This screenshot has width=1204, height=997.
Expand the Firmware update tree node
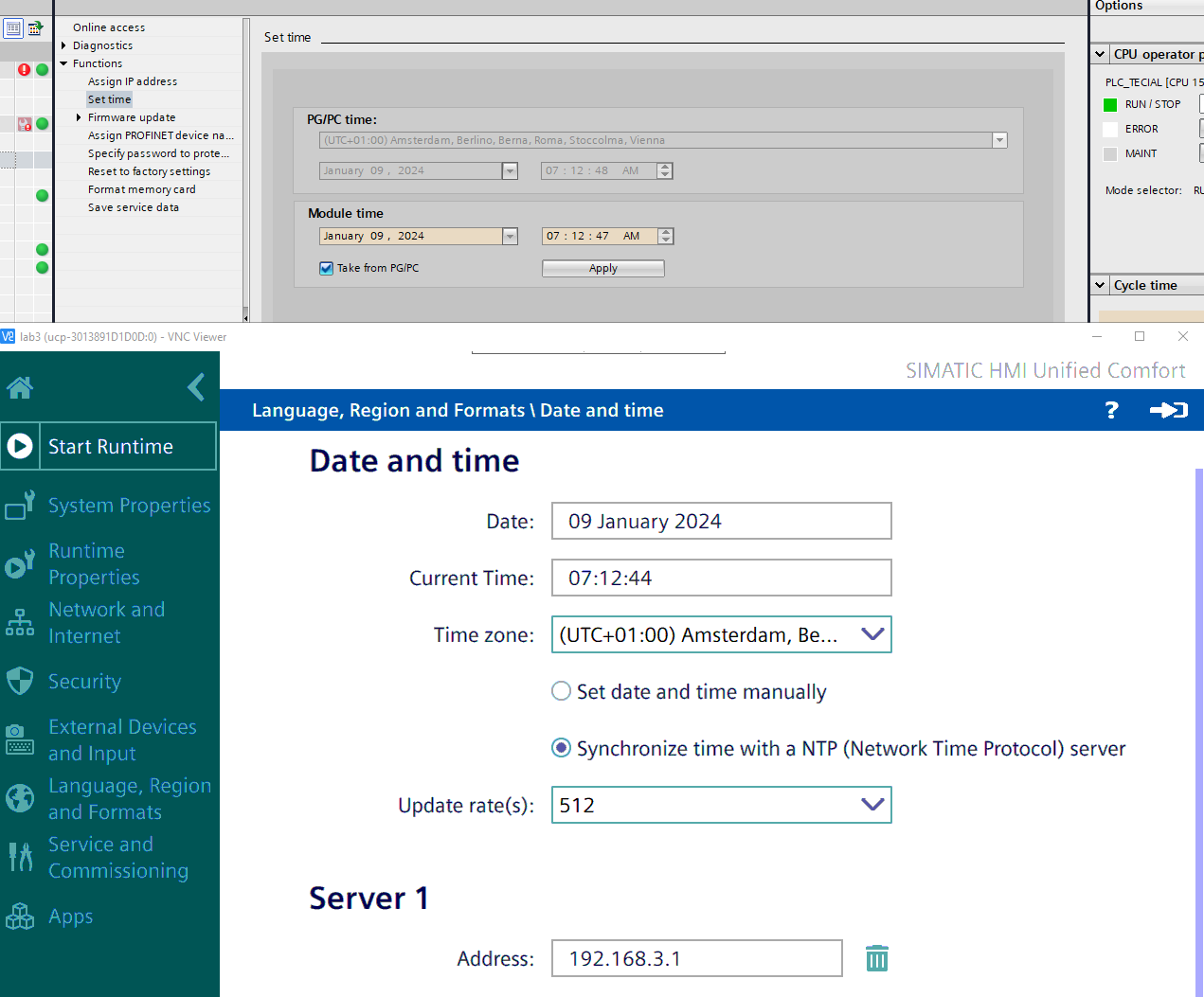(x=79, y=117)
